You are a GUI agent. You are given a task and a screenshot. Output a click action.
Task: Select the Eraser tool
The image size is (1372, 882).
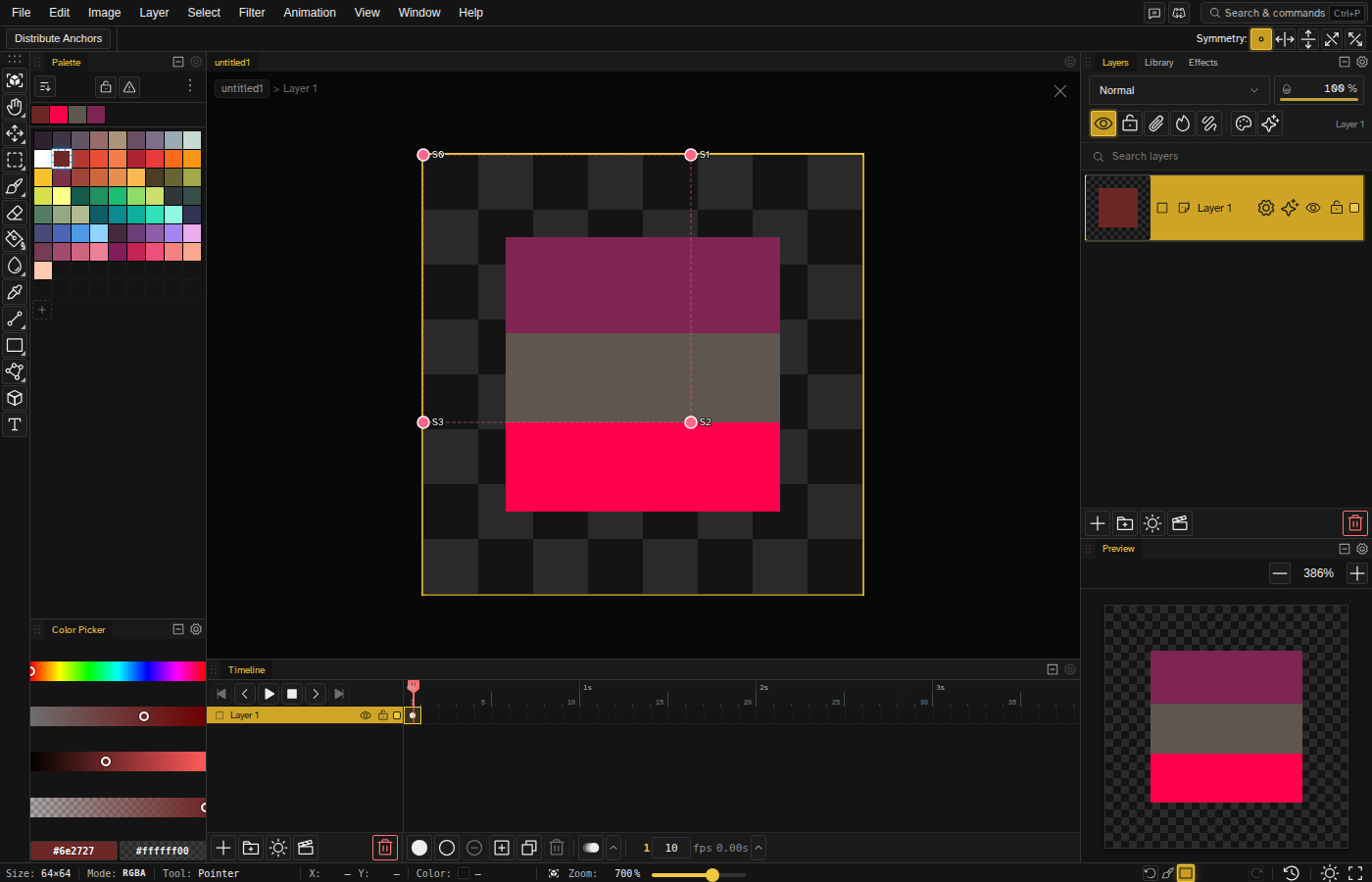[x=15, y=213]
